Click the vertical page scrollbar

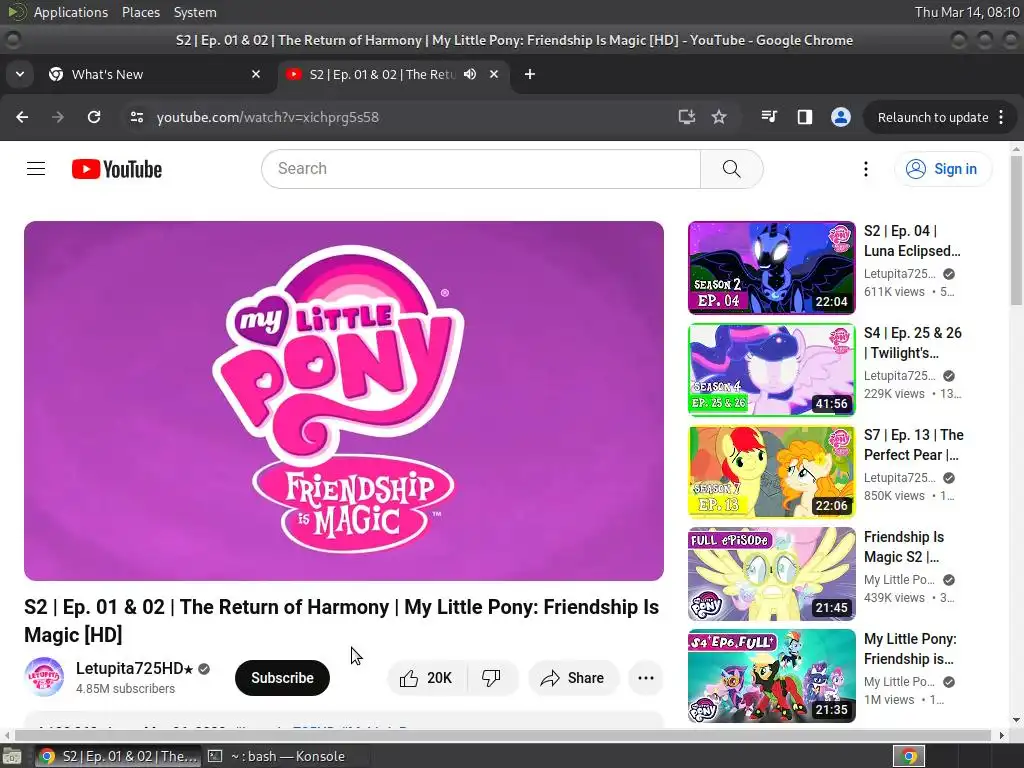[1016, 230]
